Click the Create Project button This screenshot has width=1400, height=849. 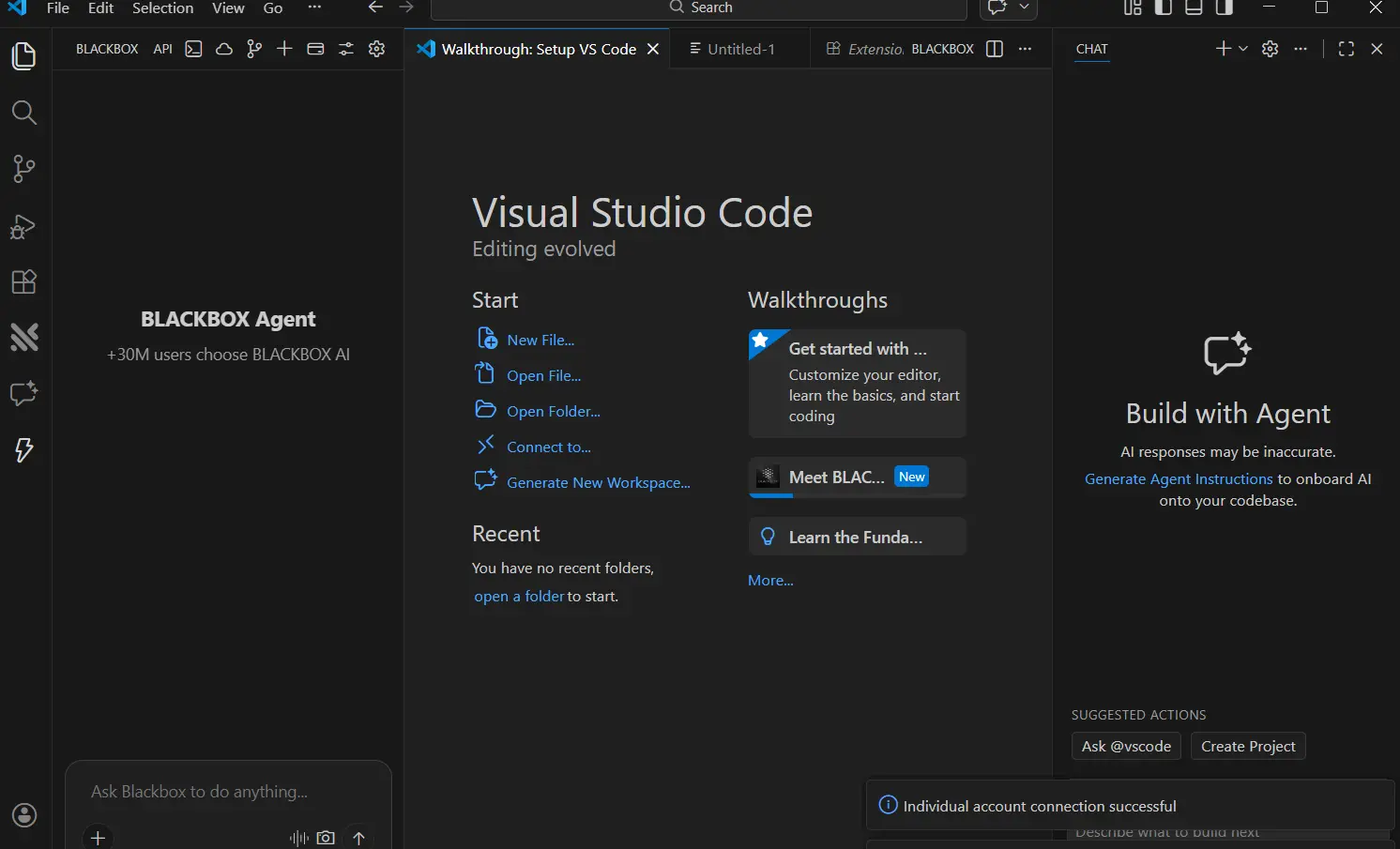pos(1248,746)
